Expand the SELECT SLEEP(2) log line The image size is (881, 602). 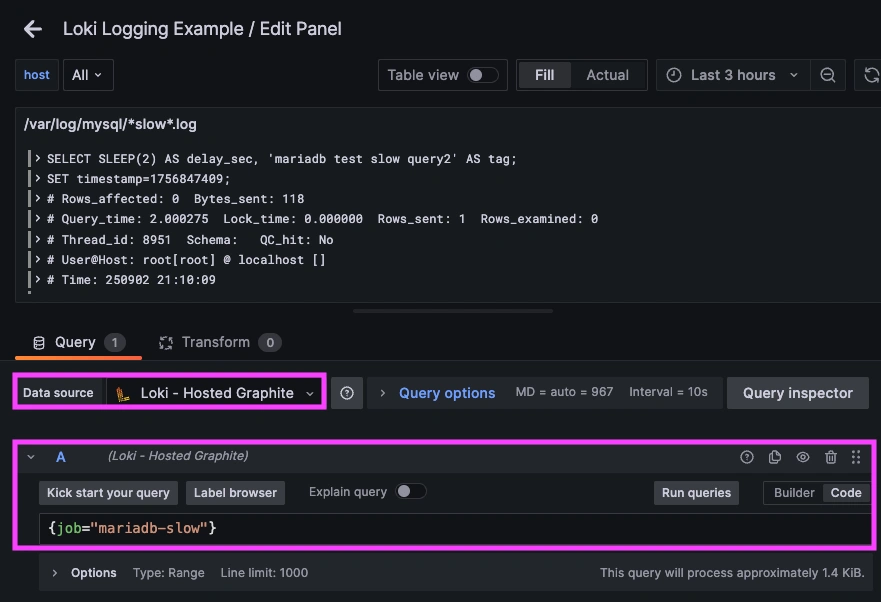tap(38, 159)
